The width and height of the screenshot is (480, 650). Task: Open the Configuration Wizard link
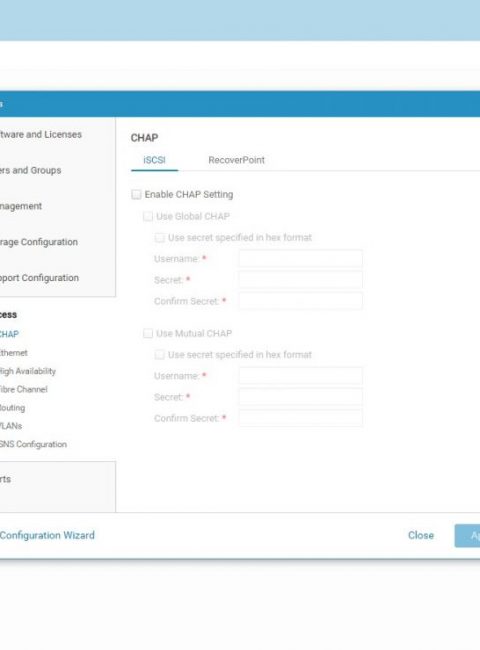(x=47, y=535)
